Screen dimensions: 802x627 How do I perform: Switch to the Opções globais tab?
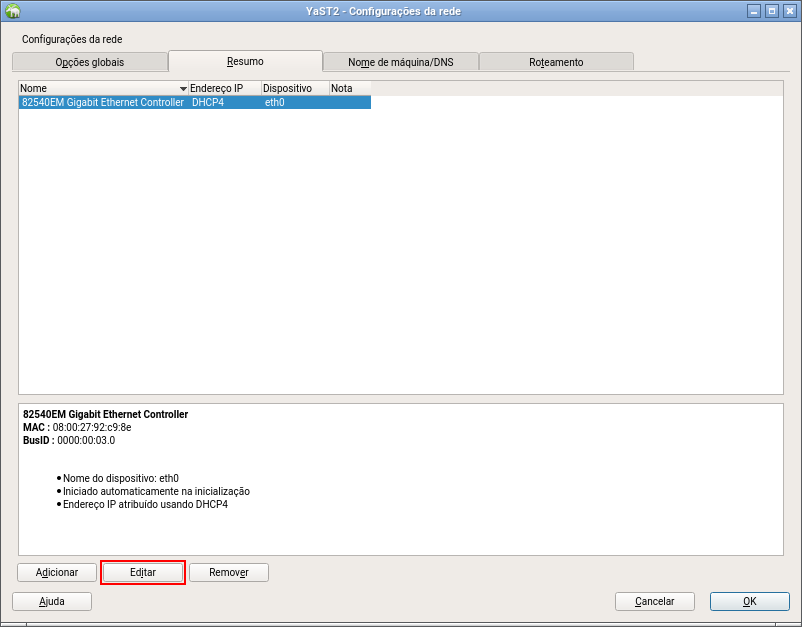[89, 62]
